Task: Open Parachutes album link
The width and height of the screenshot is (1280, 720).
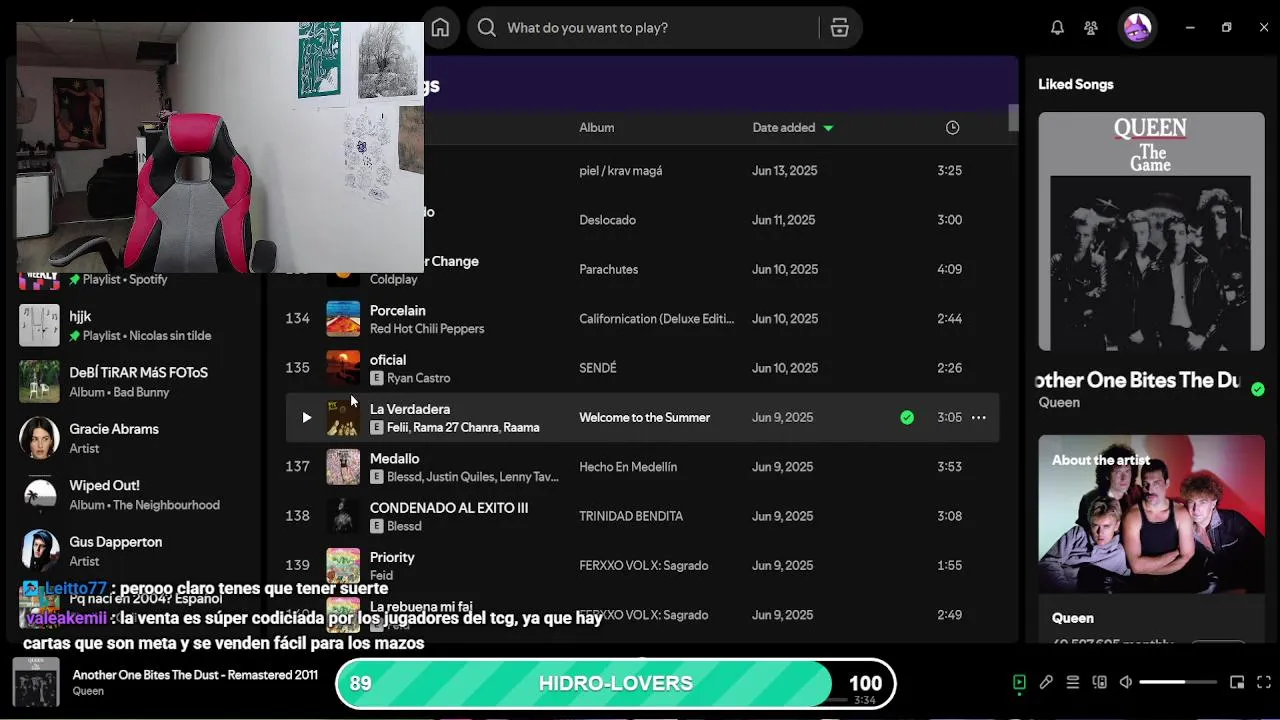Action: (x=609, y=269)
